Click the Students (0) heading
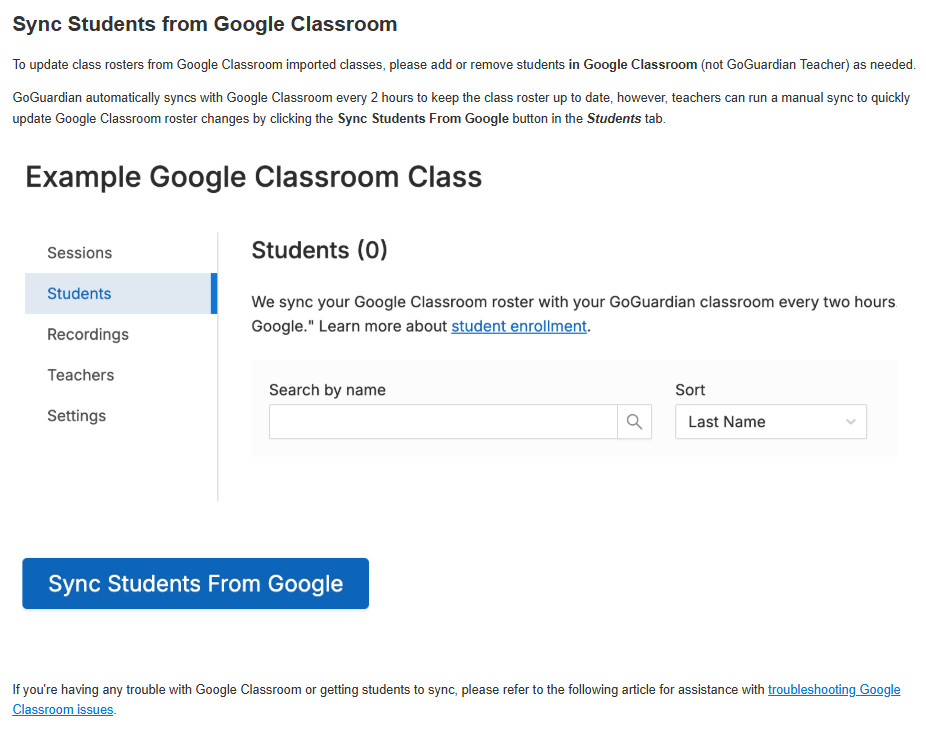The width and height of the screenshot is (926, 734). pyautogui.click(x=319, y=250)
